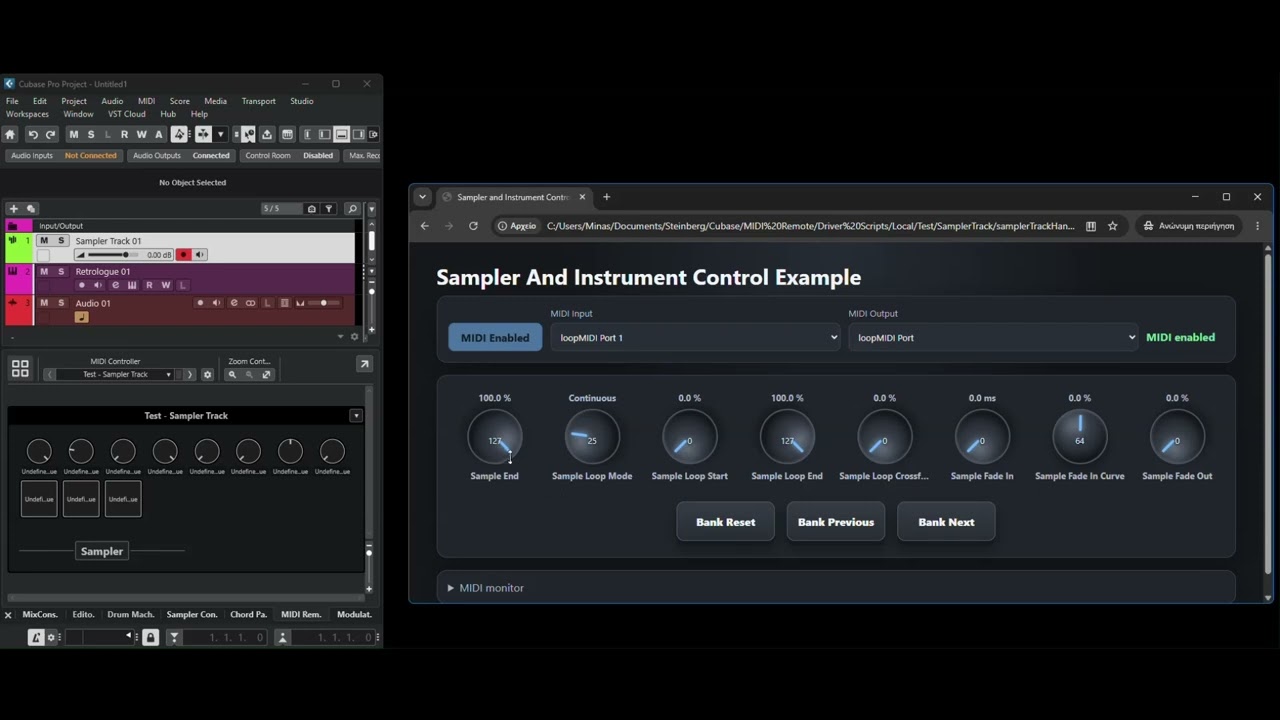Click the track list search magnifier icon

(x=352, y=209)
